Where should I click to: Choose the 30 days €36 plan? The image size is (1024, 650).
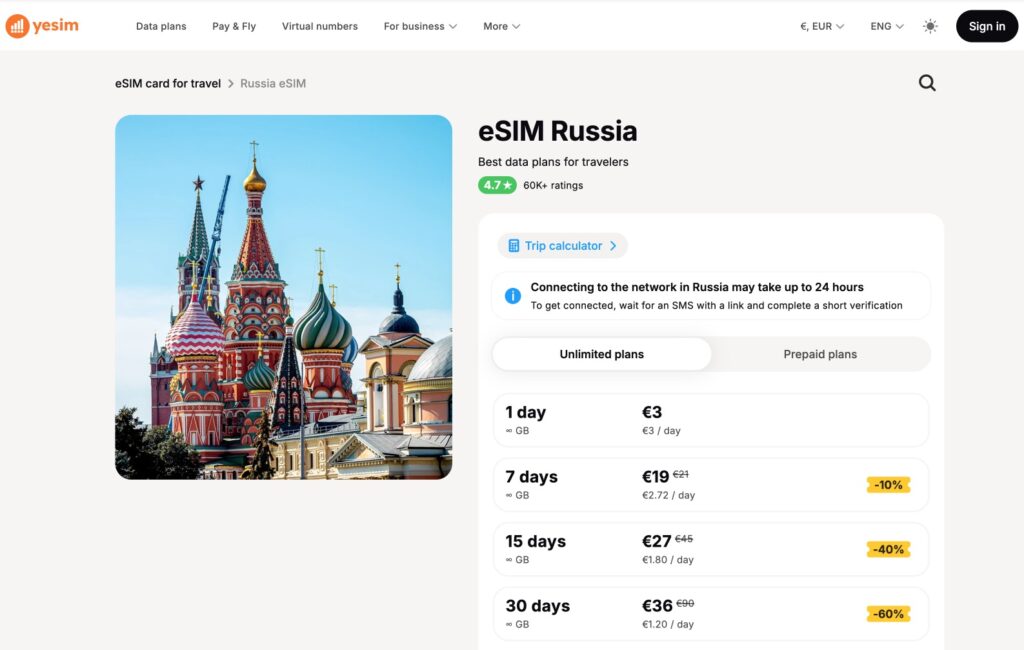pos(711,614)
